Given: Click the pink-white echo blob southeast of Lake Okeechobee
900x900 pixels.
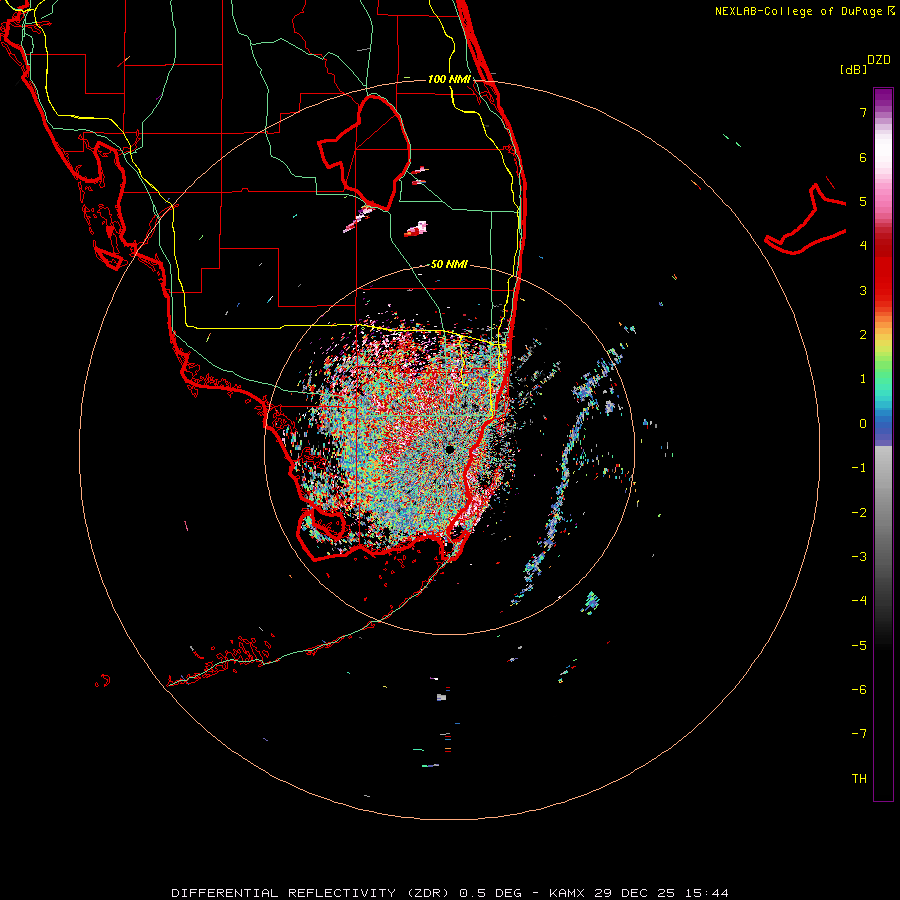Looking at the screenshot, I should [x=417, y=229].
